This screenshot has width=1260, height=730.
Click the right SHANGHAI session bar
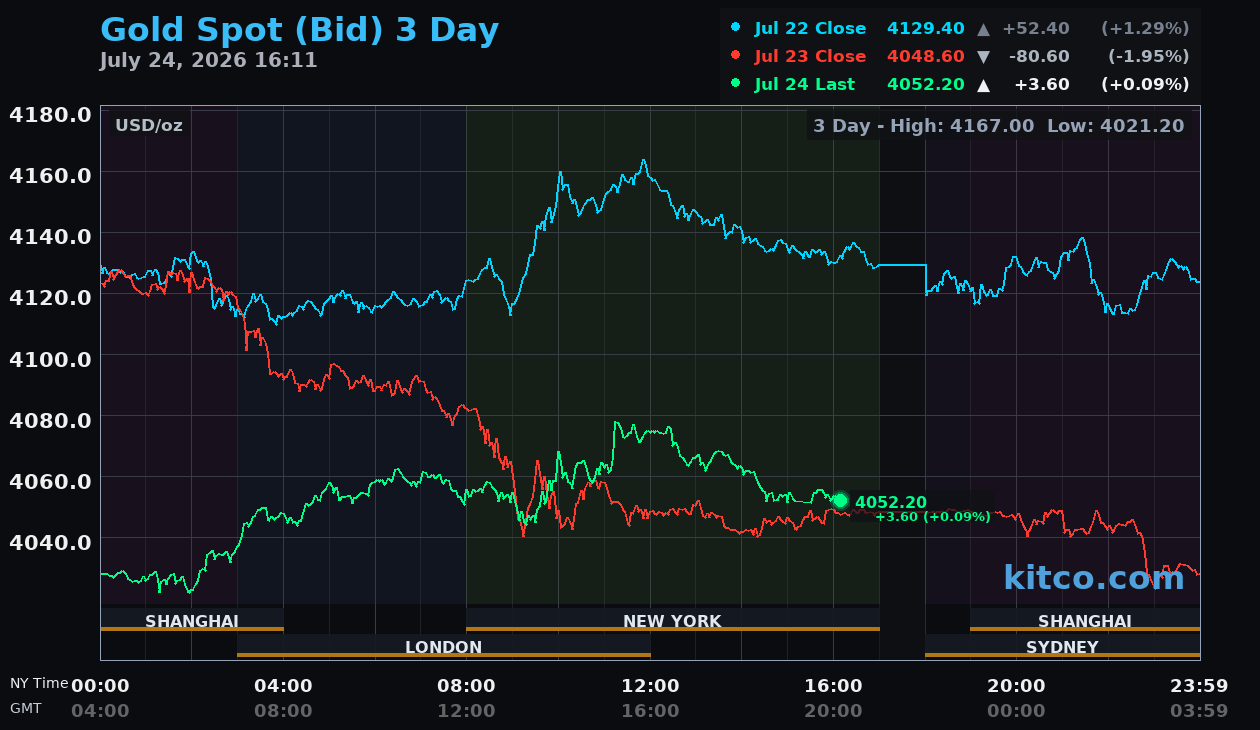(x=1085, y=620)
